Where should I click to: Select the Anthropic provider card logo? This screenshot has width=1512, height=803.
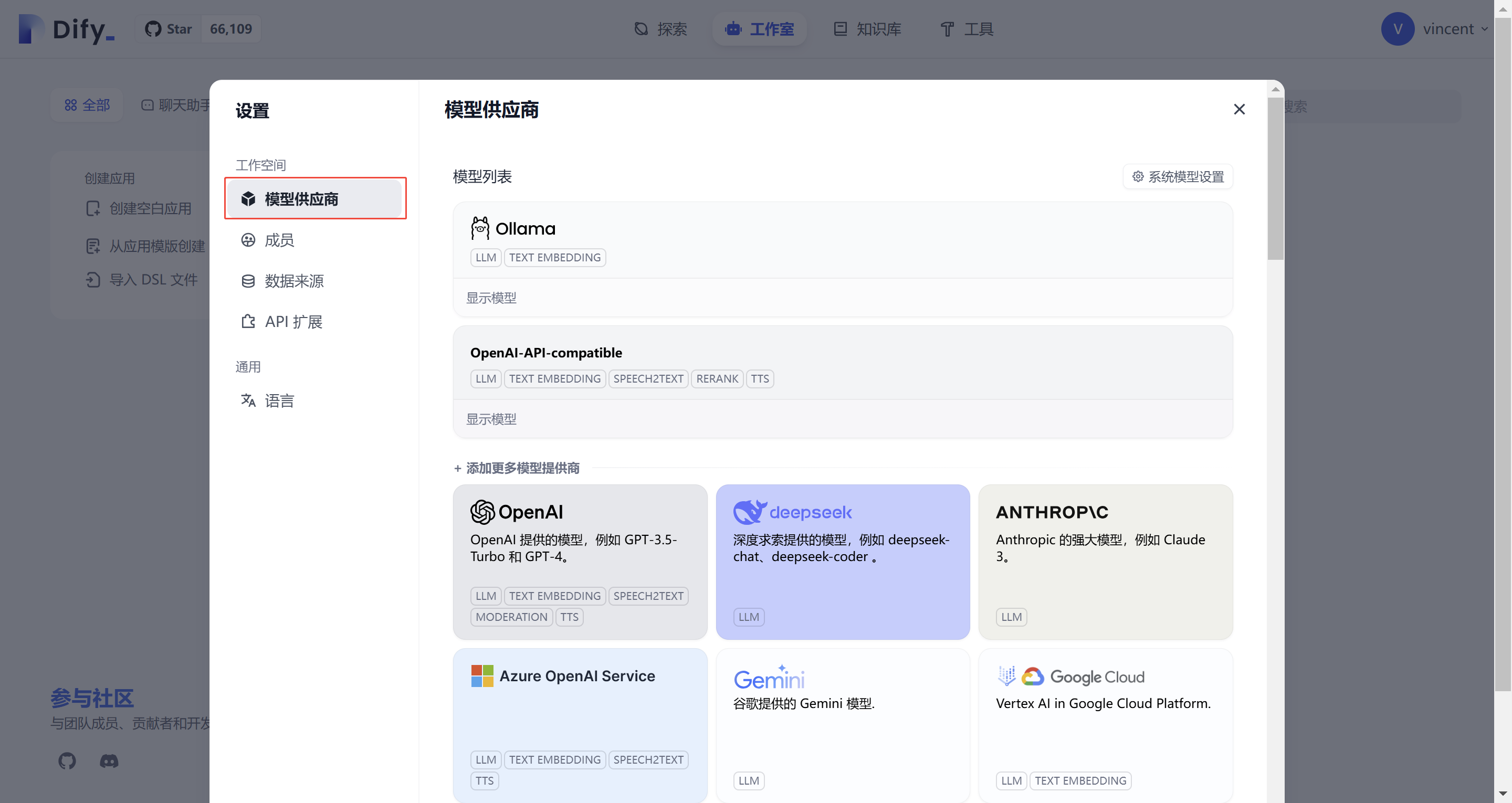(1052, 512)
